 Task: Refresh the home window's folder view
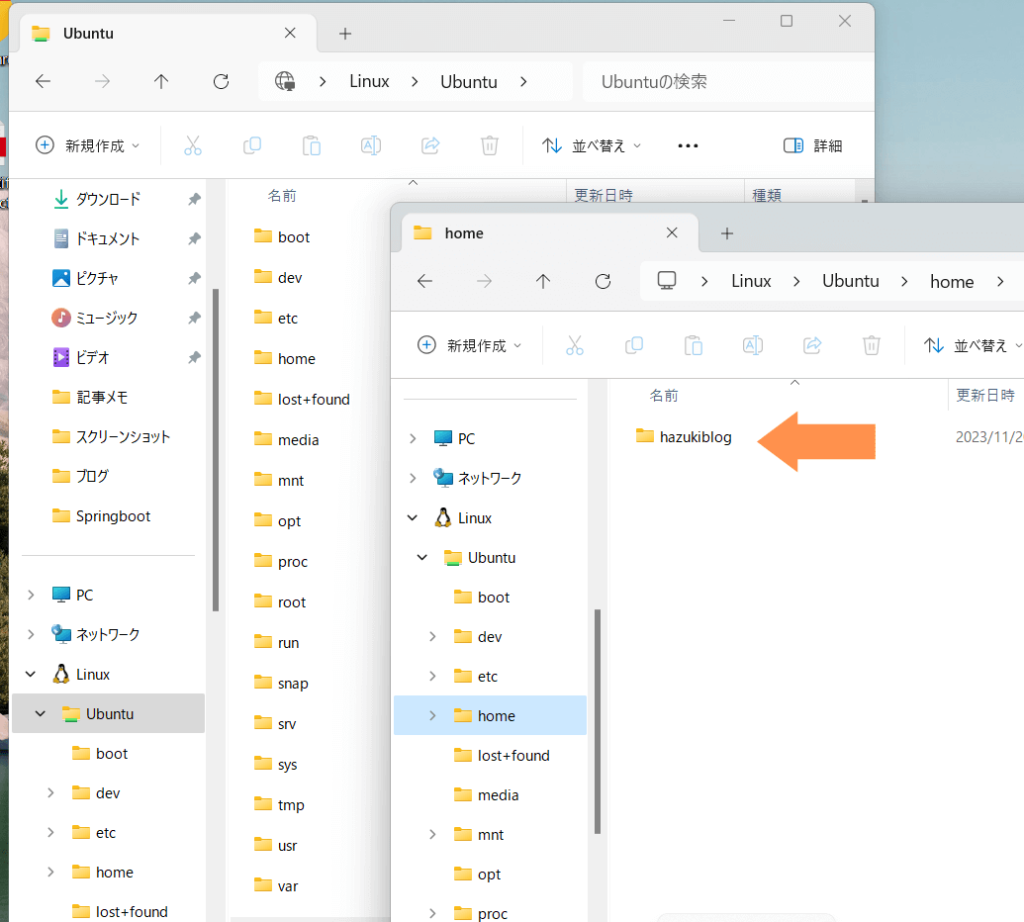[x=603, y=281]
